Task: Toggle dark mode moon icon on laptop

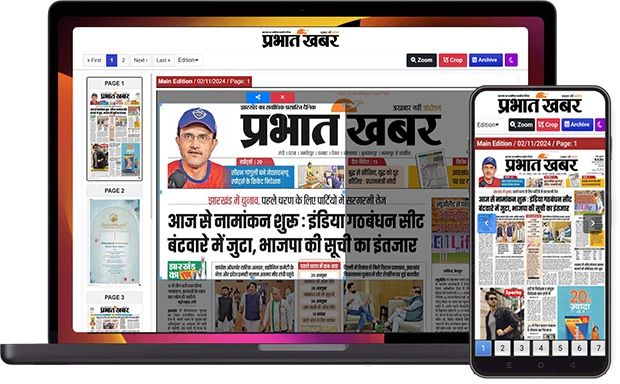Action: 511,60
